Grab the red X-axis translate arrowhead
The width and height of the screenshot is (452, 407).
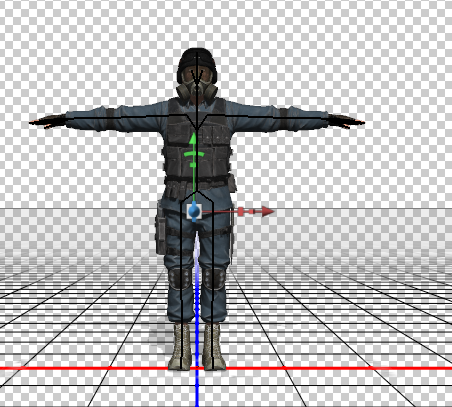pyautogui.click(x=268, y=211)
